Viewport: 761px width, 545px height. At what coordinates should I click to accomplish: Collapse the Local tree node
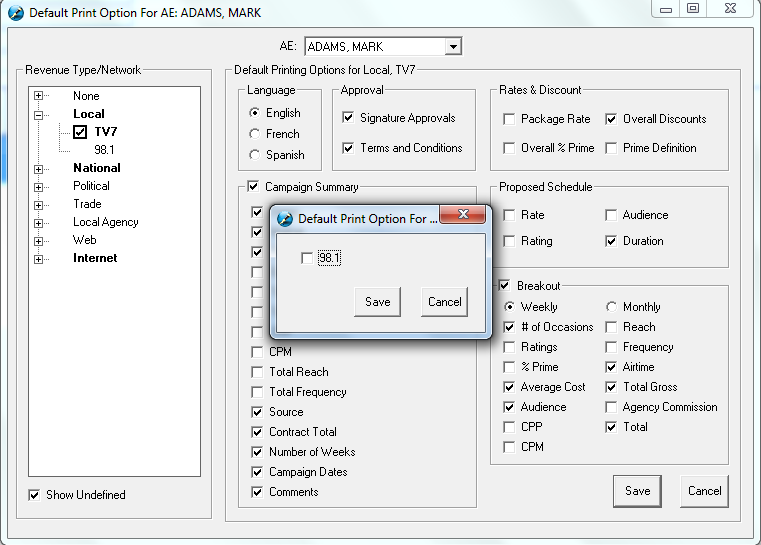(x=40, y=114)
